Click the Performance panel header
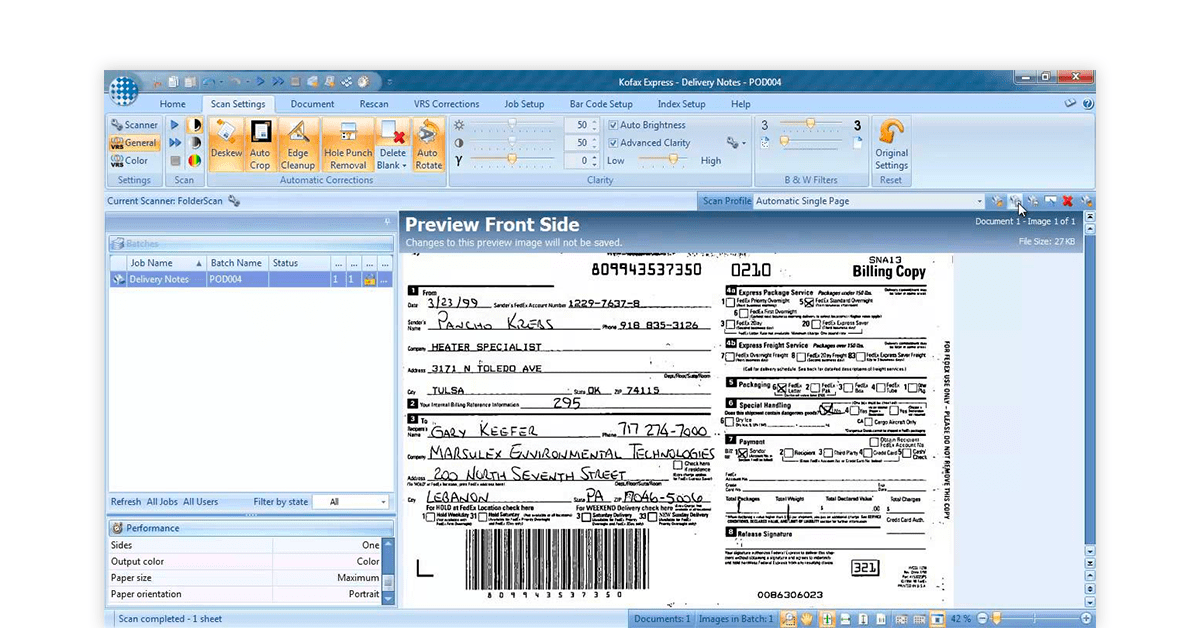 250,528
